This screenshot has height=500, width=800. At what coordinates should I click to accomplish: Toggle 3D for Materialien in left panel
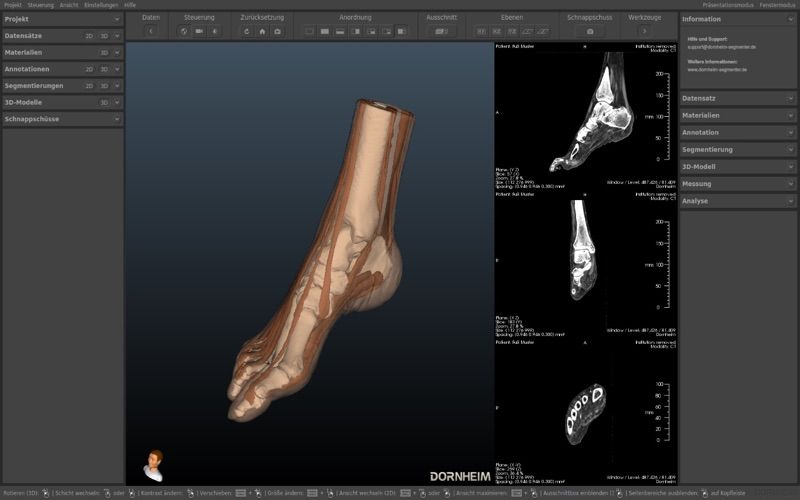point(104,53)
